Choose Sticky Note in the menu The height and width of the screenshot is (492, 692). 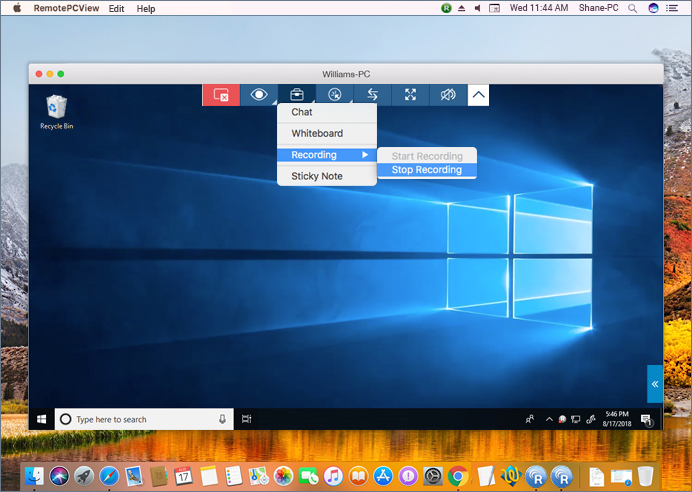pyautogui.click(x=317, y=176)
